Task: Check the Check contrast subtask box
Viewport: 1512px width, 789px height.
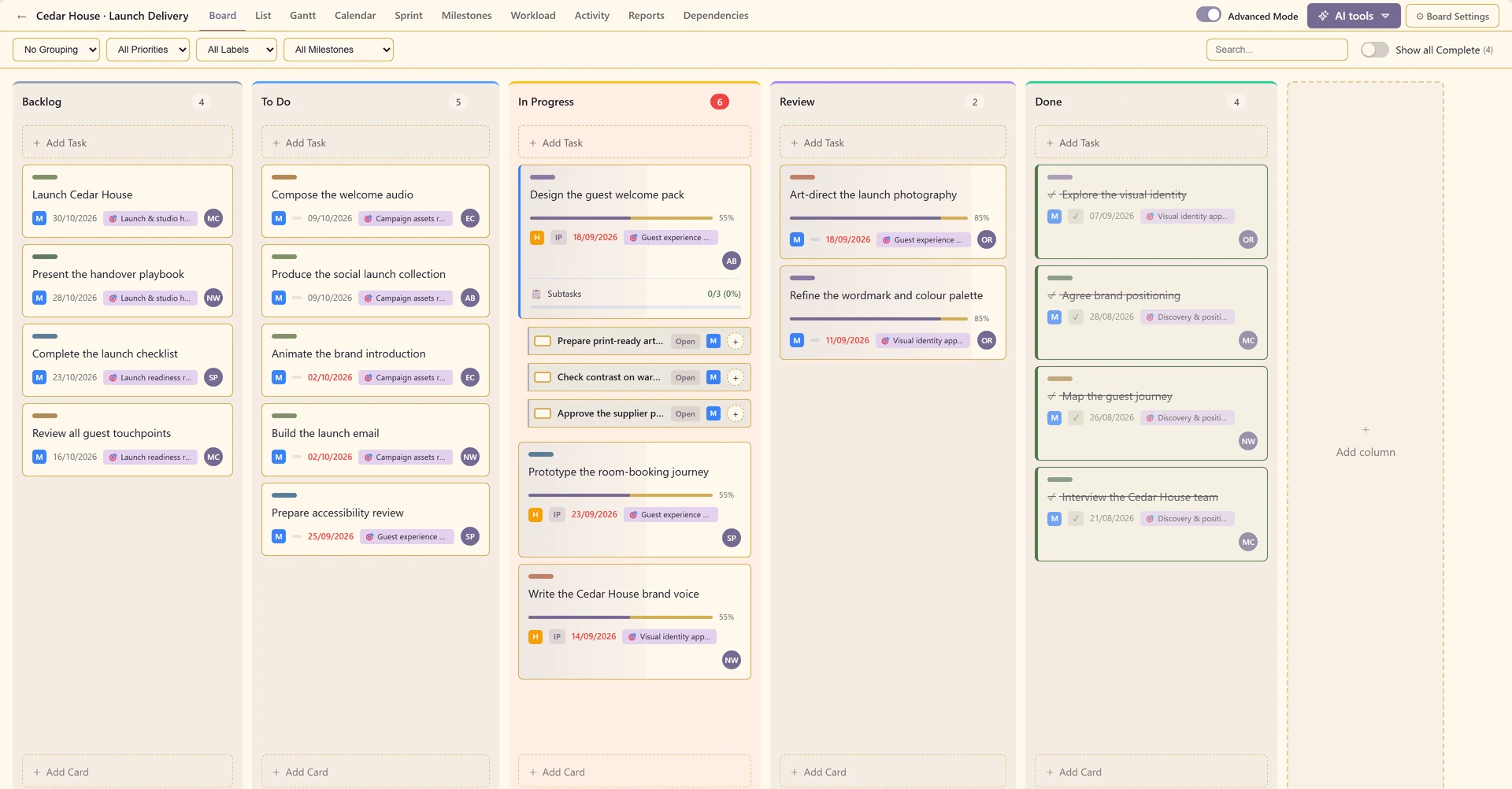Action: 543,377
